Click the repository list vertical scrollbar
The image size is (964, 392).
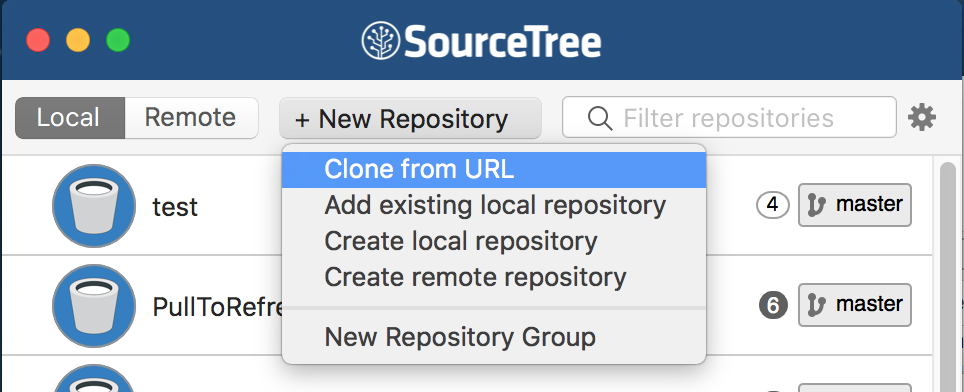[948, 274]
